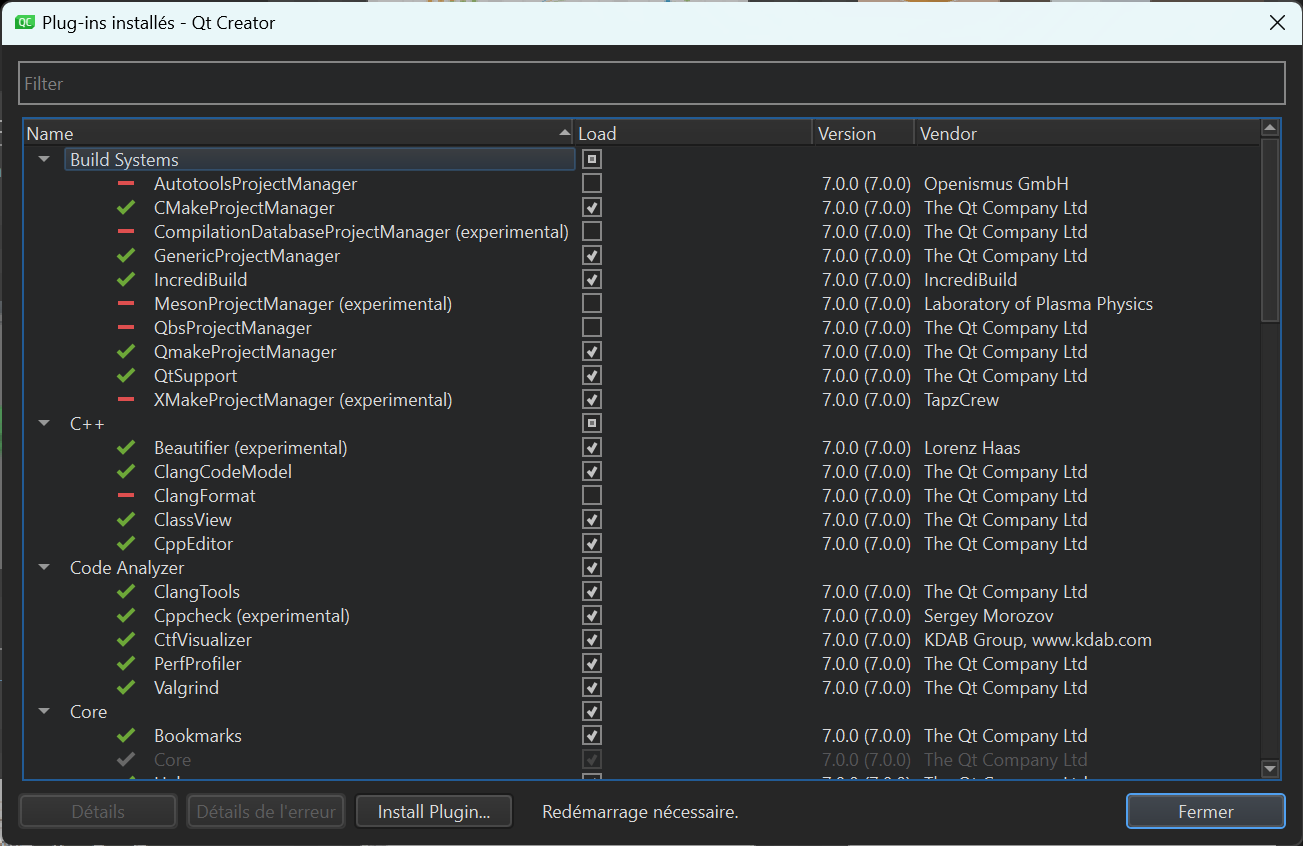This screenshot has height=846, width=1303.
Task: Toggle the MesonProjectManager load checkbox
Action: click(x=592, y=304)
